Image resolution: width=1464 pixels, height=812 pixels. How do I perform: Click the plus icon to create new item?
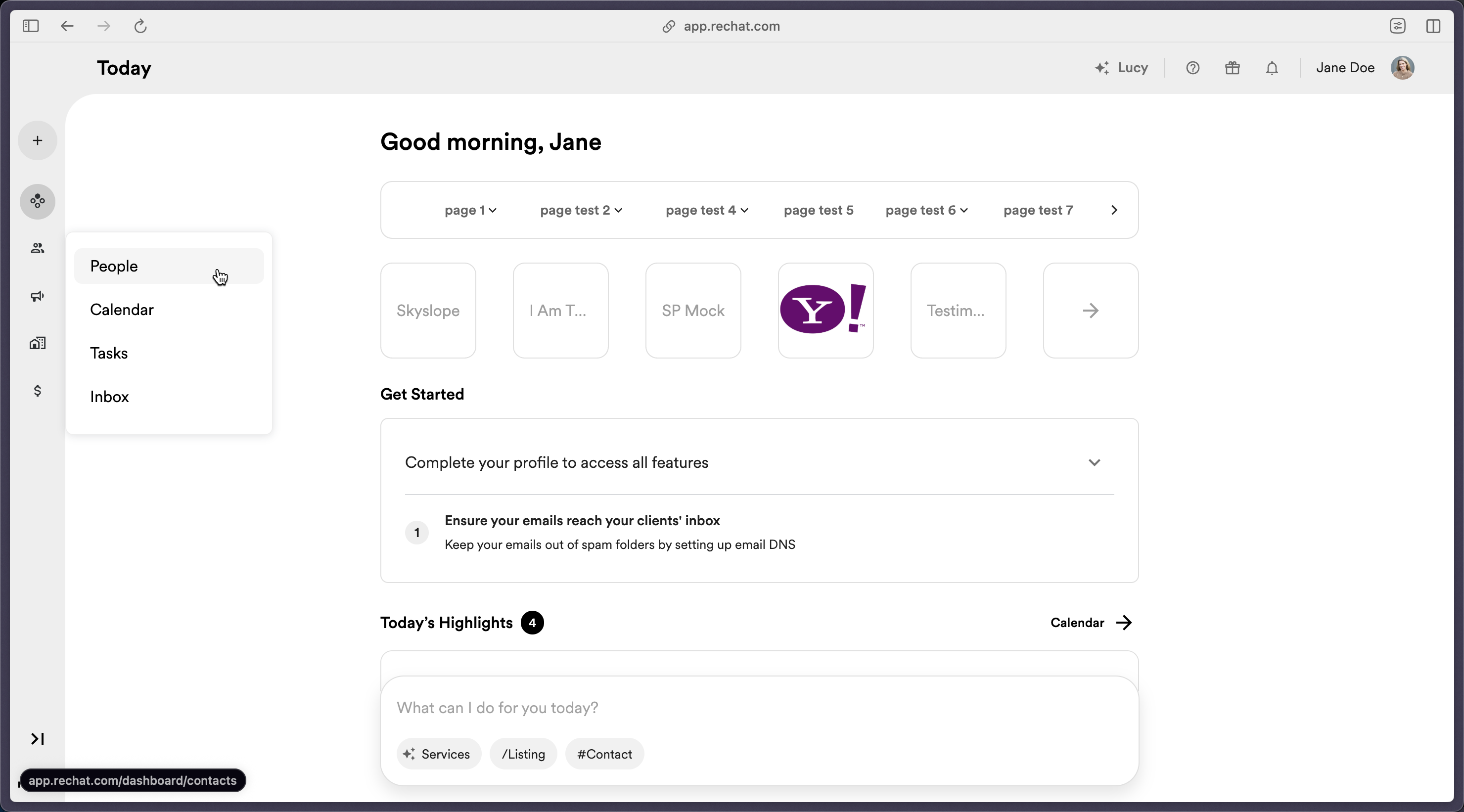pyautogui.click(x=37, y=140)
